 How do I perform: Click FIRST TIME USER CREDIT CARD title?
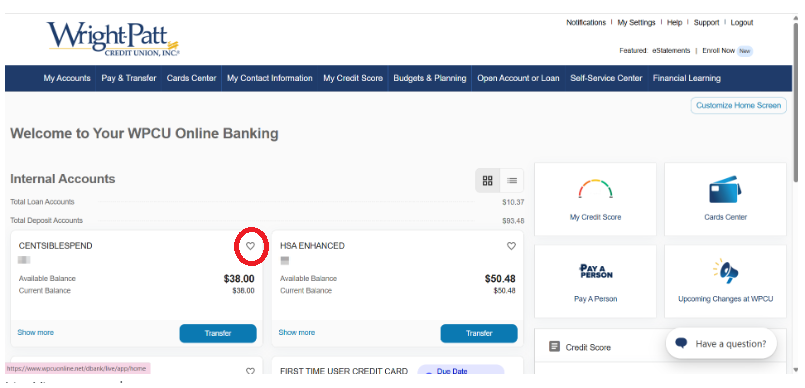[x=344, y=371]
